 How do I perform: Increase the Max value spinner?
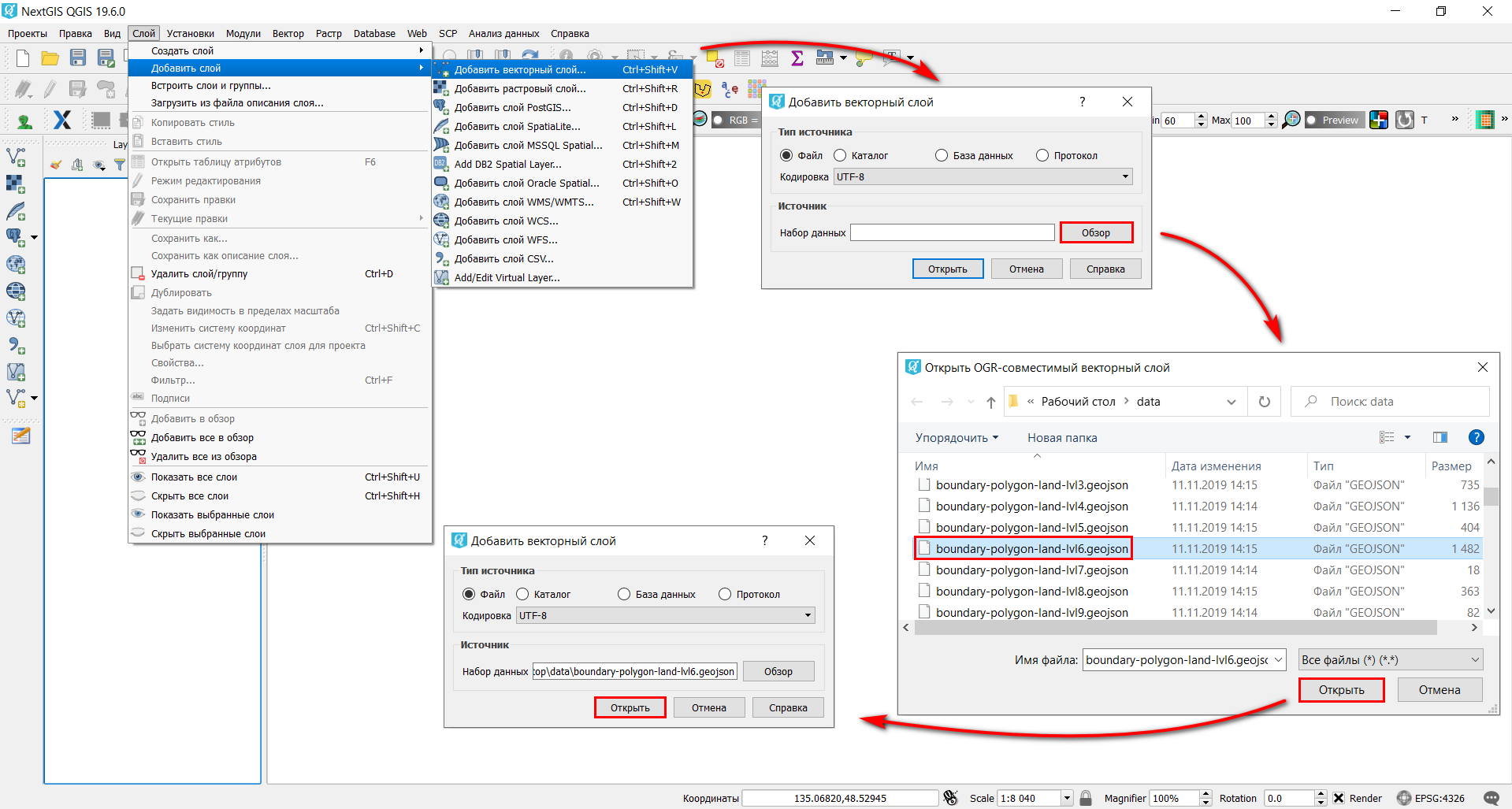1271,117
